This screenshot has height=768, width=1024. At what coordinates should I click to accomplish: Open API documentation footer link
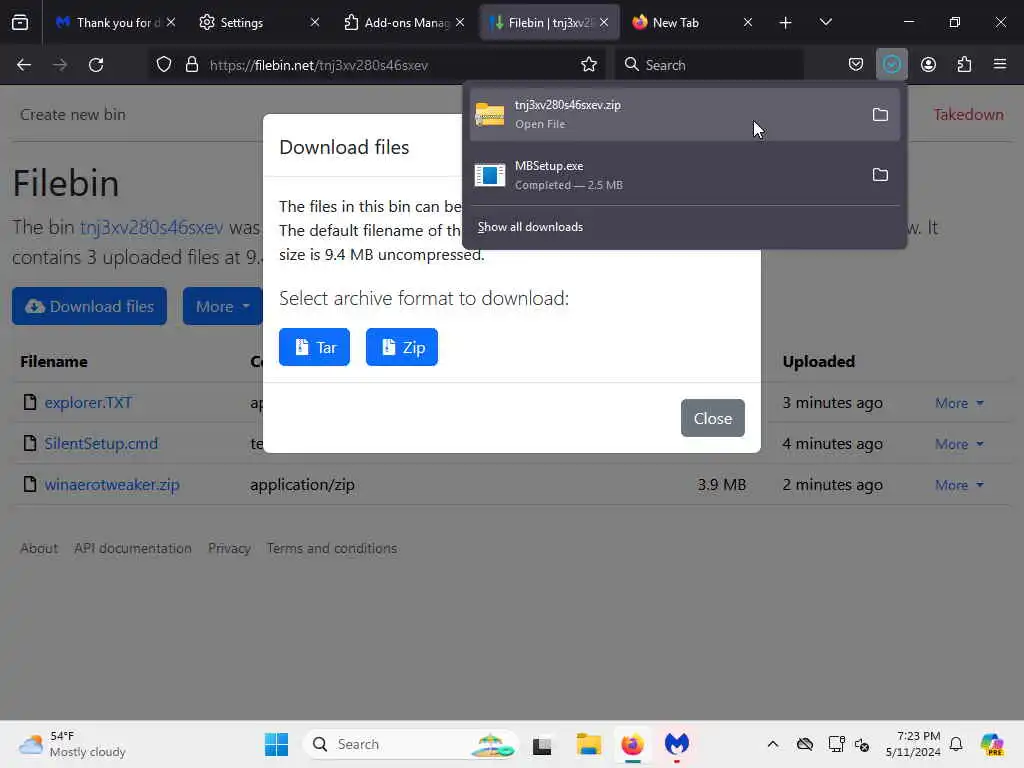pyautogui.click(x=133, y=548)
